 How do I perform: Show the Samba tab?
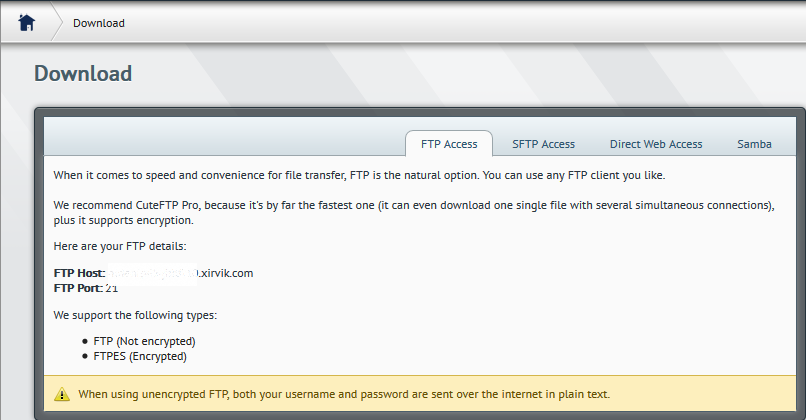tap(754, 144)
